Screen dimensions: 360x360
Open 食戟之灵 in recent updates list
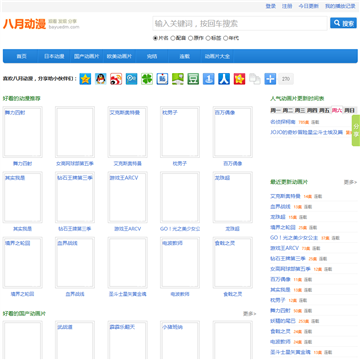coord(280,331)
